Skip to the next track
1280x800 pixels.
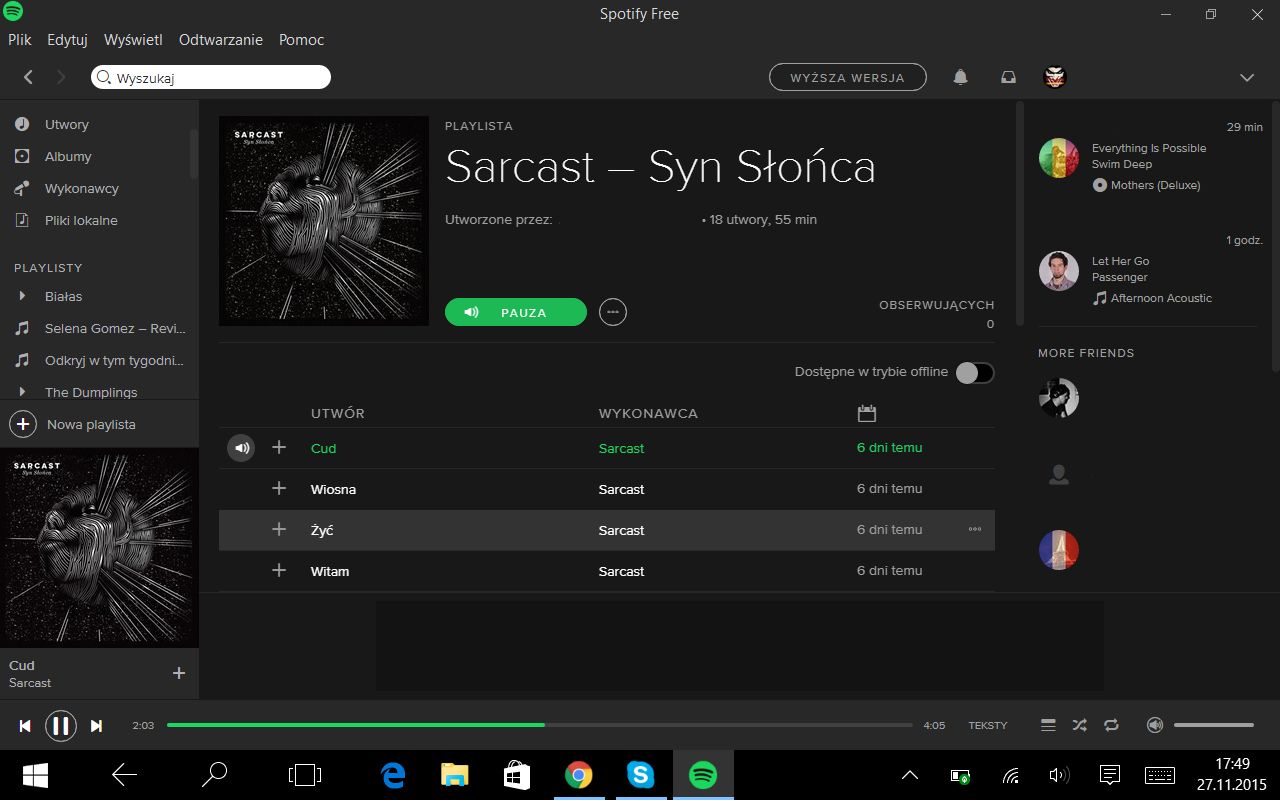(97, 726)
